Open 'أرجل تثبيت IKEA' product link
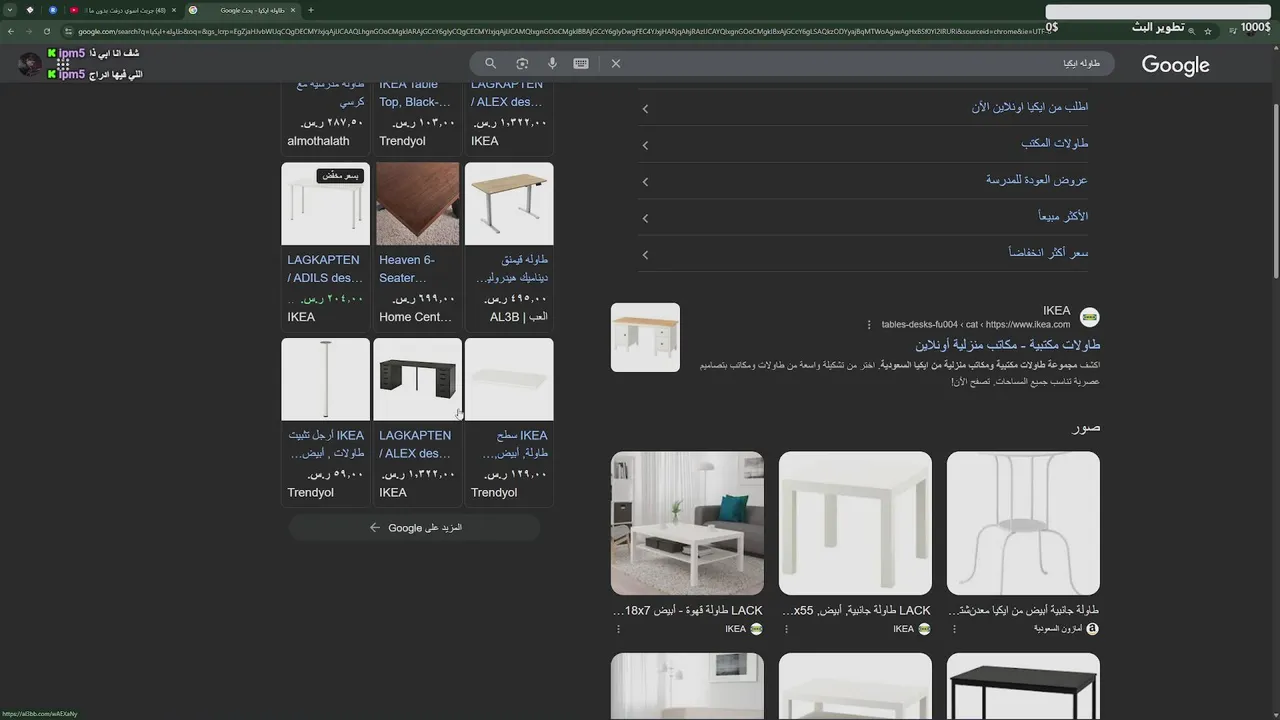 (x=326, y=444)
